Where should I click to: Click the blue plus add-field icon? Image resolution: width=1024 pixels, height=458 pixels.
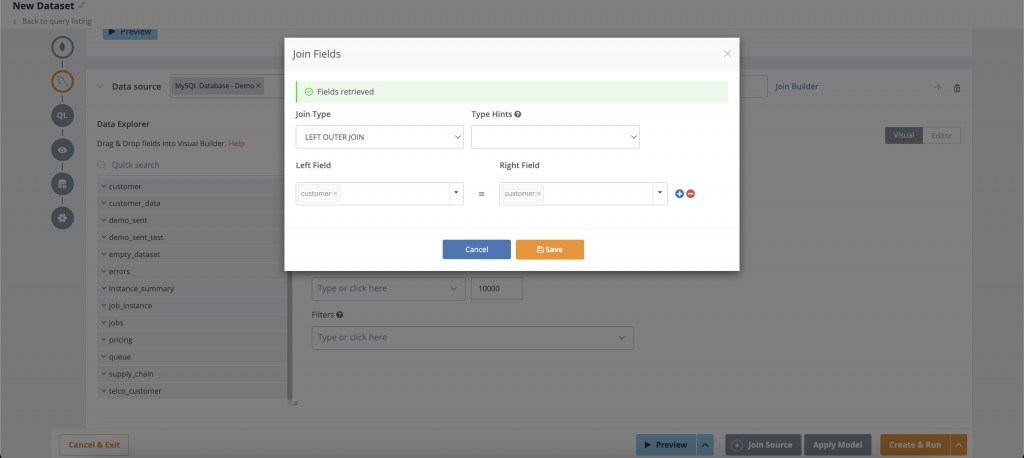pos(679,193)
